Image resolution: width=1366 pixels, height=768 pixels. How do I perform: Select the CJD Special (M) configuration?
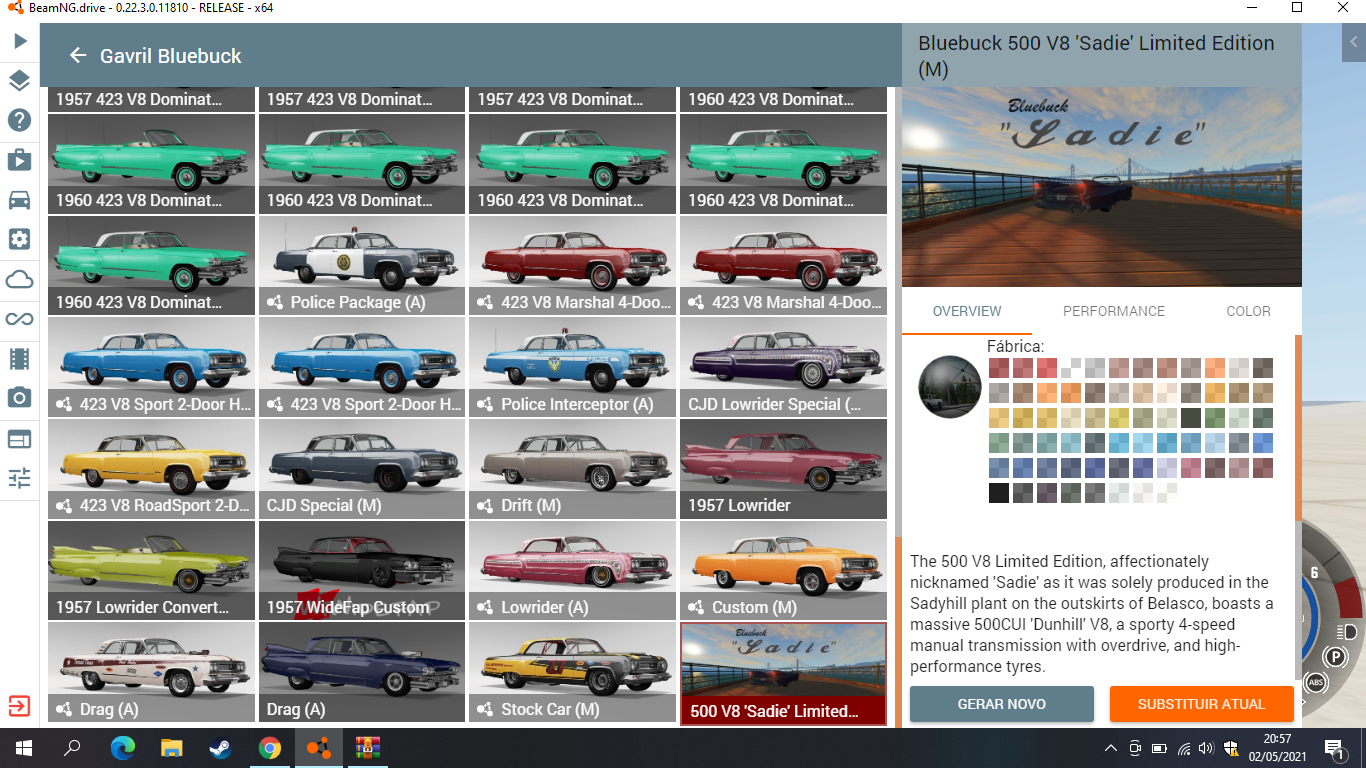362,469
